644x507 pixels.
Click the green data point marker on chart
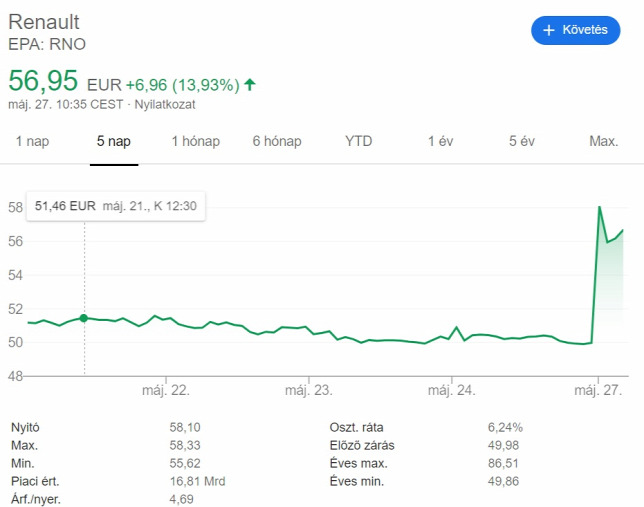84,318
